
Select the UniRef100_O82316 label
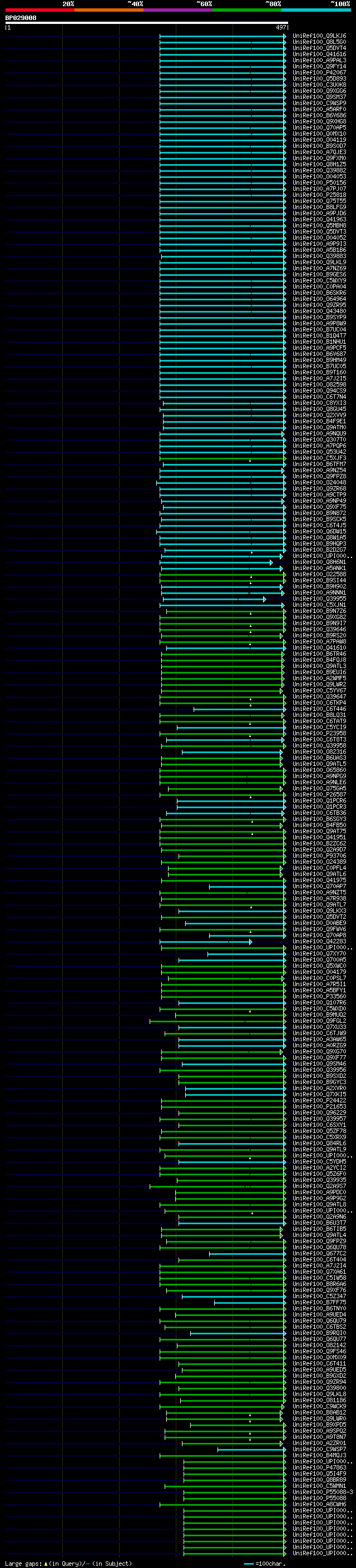tap(319, 752)
